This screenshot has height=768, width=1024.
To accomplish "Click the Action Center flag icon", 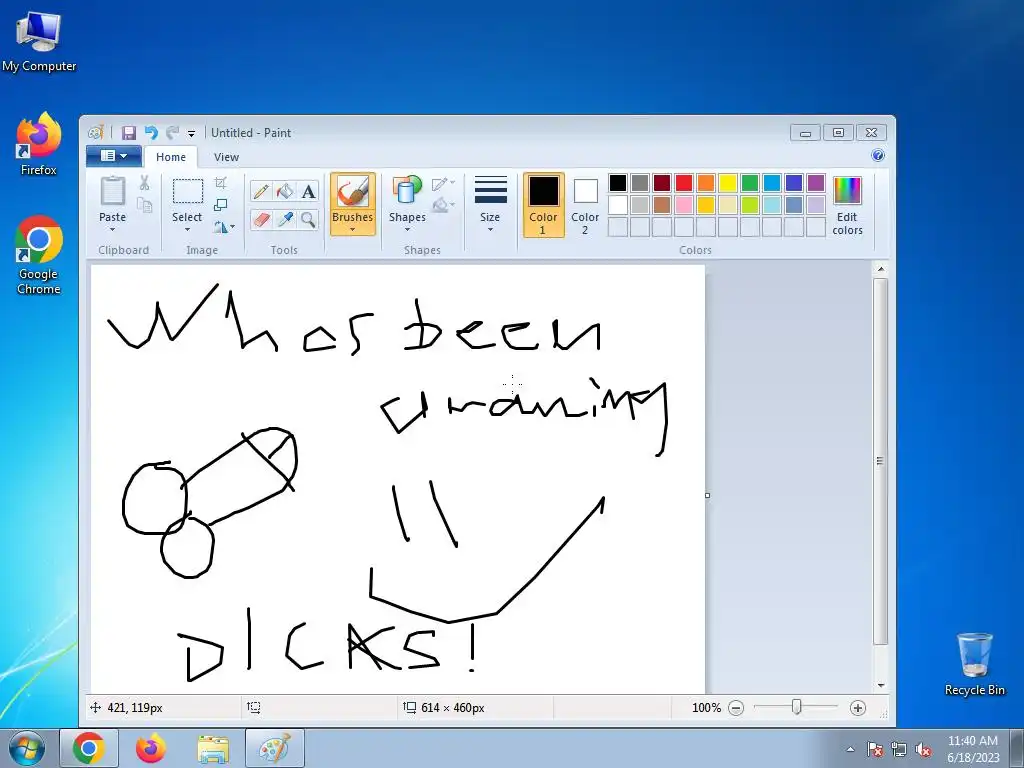I will 875,750.
